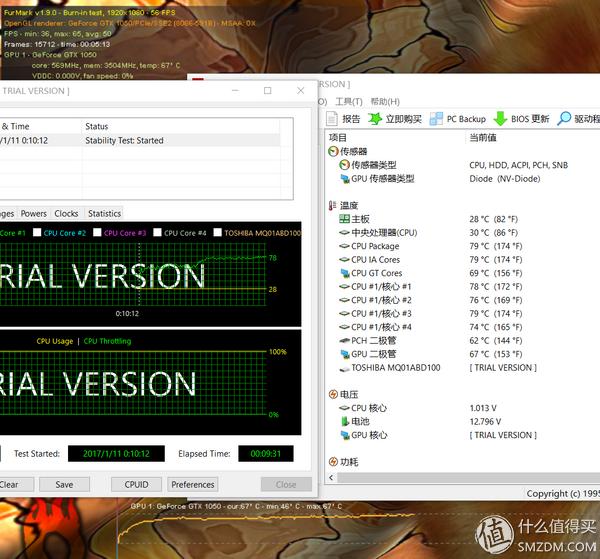The width and height of the screenshot is (600, 559).
Task: Click the CPU Throttling legend label
Action: point(107,341)
